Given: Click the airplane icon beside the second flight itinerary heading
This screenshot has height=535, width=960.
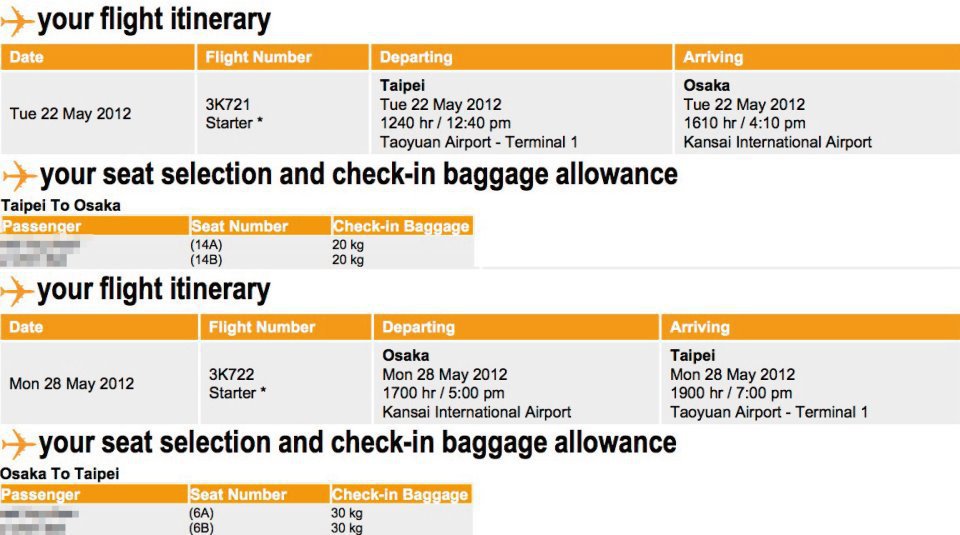Looking at the screenshot, I should tap(18, 292).
